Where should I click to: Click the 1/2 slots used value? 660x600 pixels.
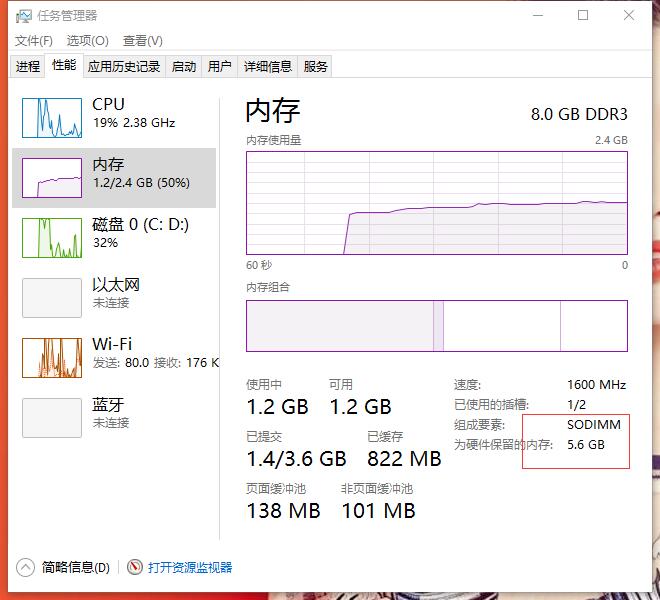click(577, 405)
